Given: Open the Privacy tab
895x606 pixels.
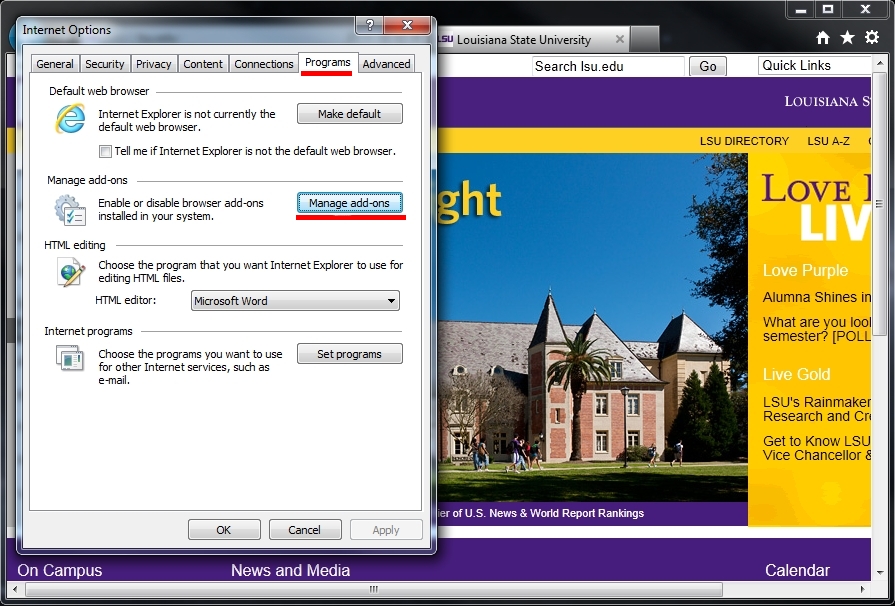Looking at the screenshot, I should [x=154, y=64].
